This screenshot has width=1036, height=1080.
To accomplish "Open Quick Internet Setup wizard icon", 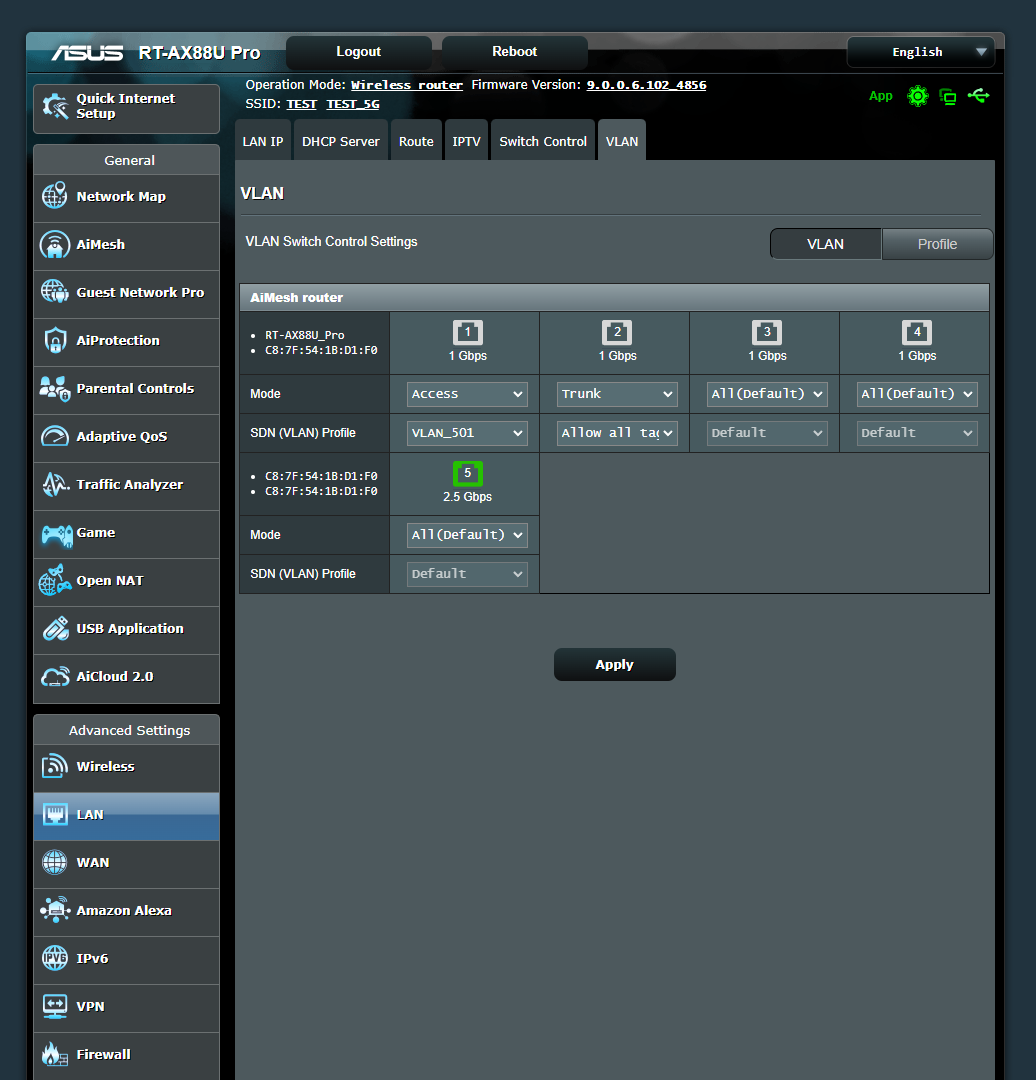I will pyautogui.click(x=55, y=106).
